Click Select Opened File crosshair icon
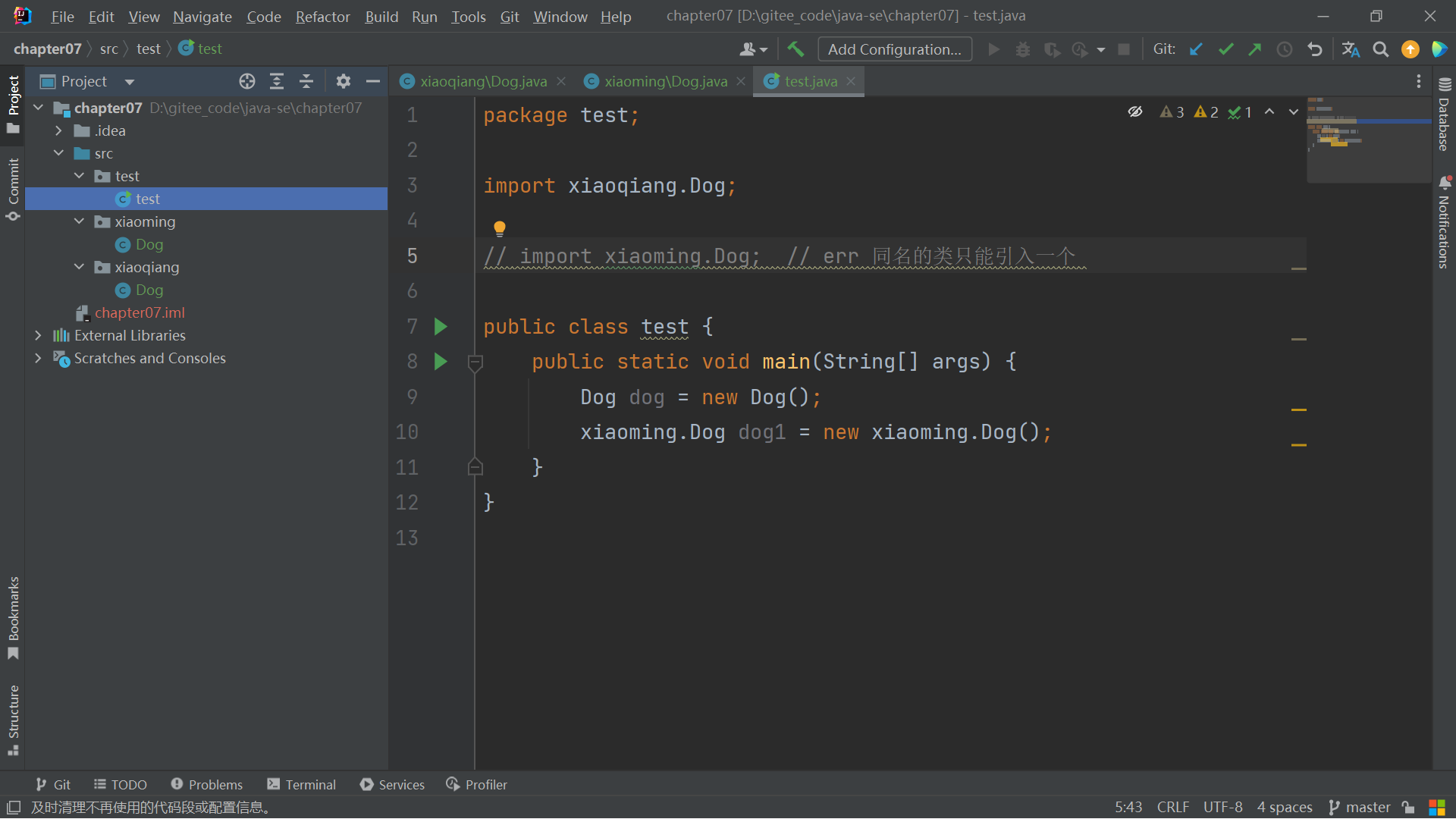The image size is (1456, 819). [x=246, y=81]
